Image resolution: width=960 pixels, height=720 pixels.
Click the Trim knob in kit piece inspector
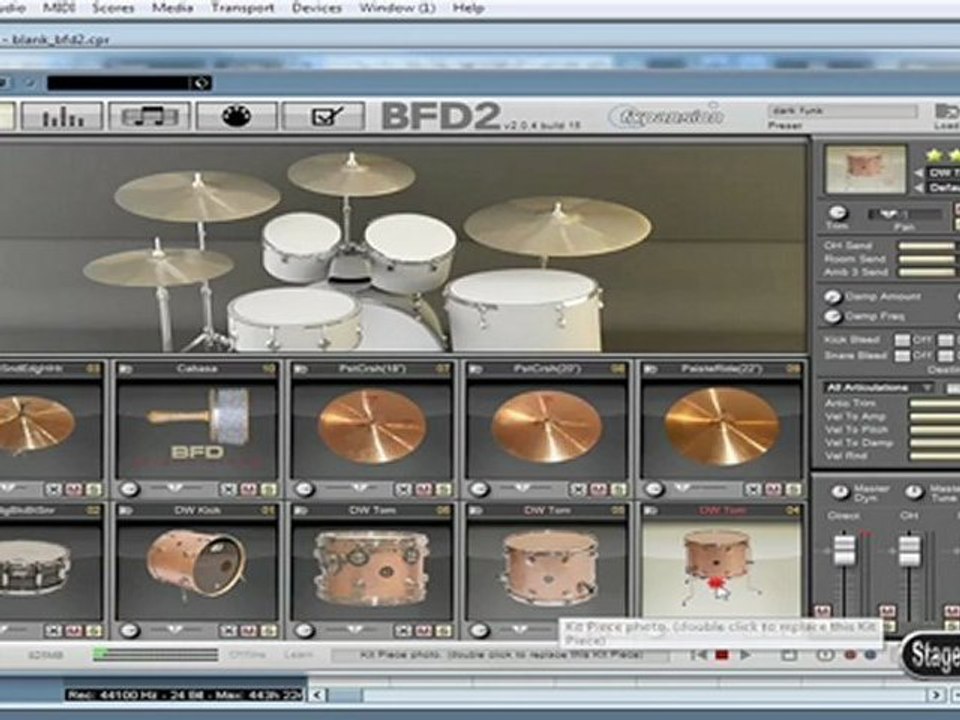(x=838, y=212)
